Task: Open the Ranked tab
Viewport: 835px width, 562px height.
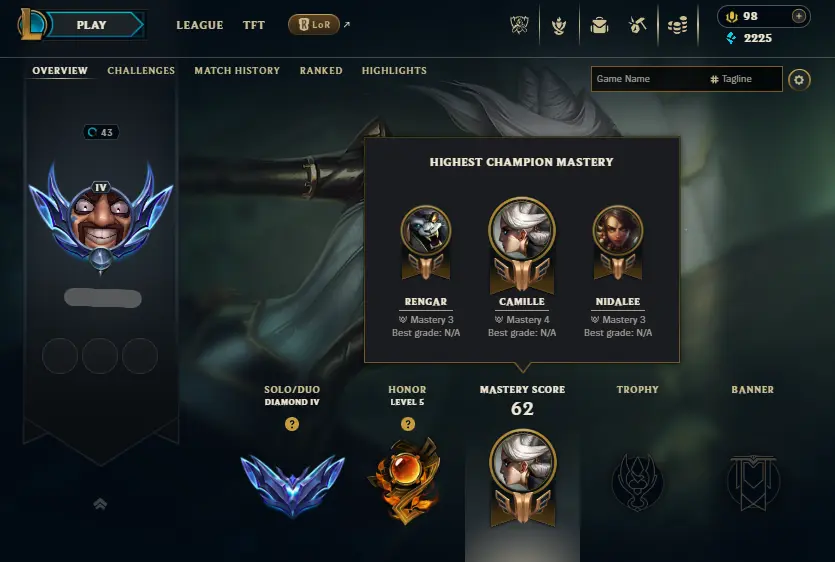Action: coord(321,70)
